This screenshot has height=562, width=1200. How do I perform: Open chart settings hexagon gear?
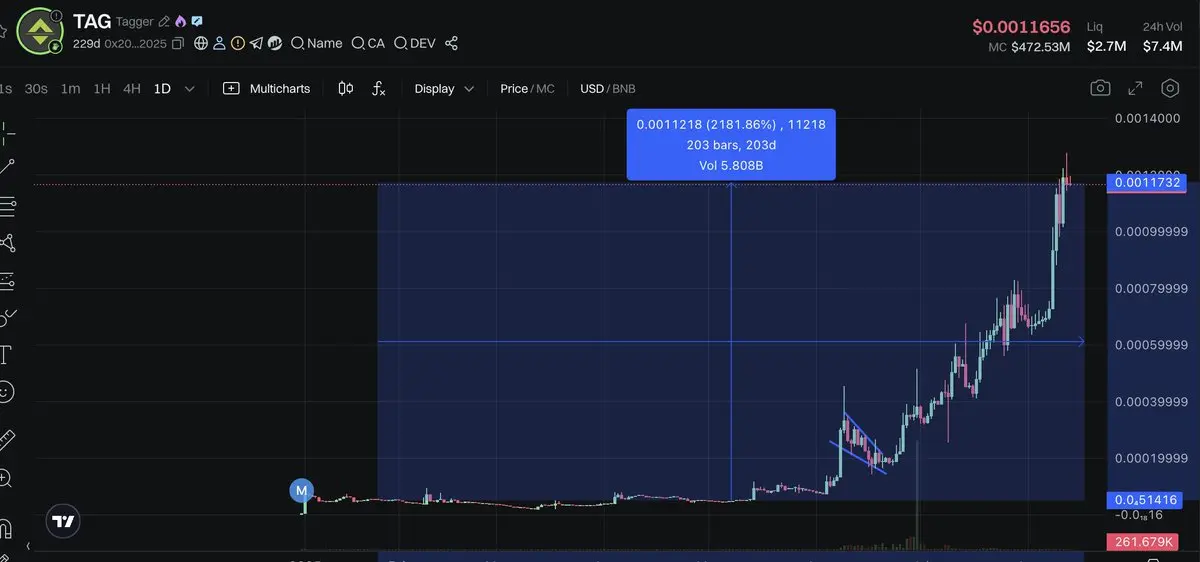(x=1170, y=89)
